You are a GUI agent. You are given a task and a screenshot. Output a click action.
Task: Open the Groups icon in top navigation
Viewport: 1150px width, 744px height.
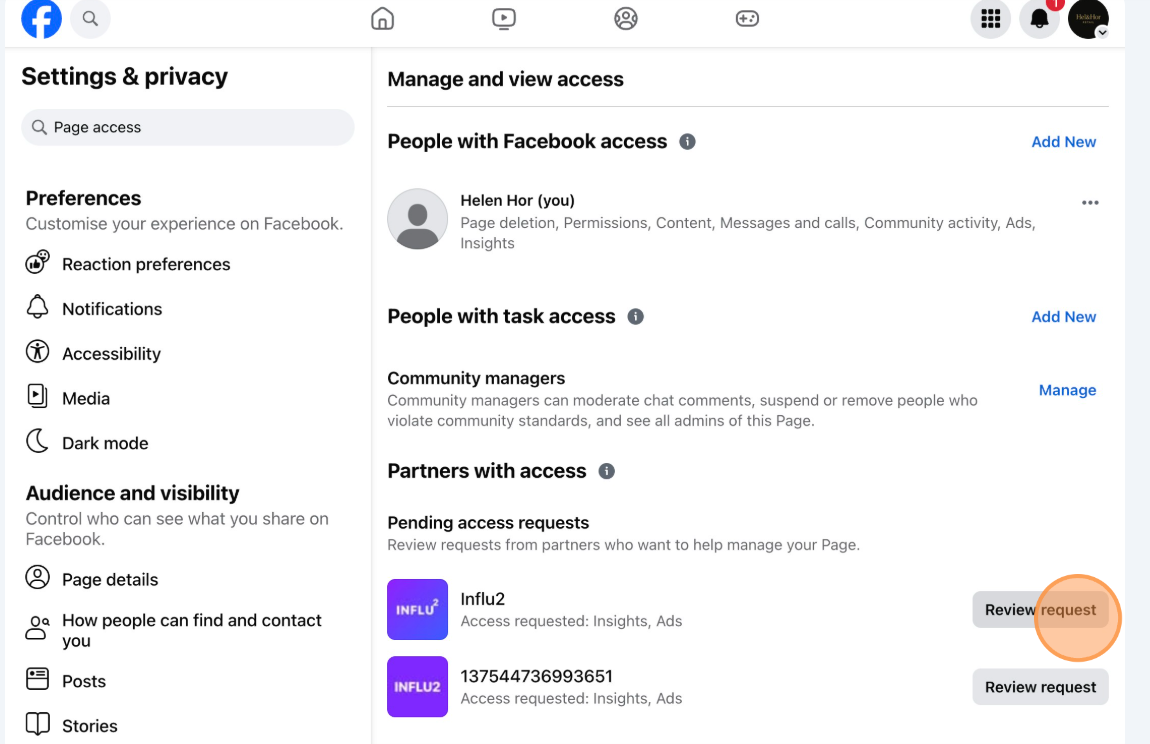[626, 18]
